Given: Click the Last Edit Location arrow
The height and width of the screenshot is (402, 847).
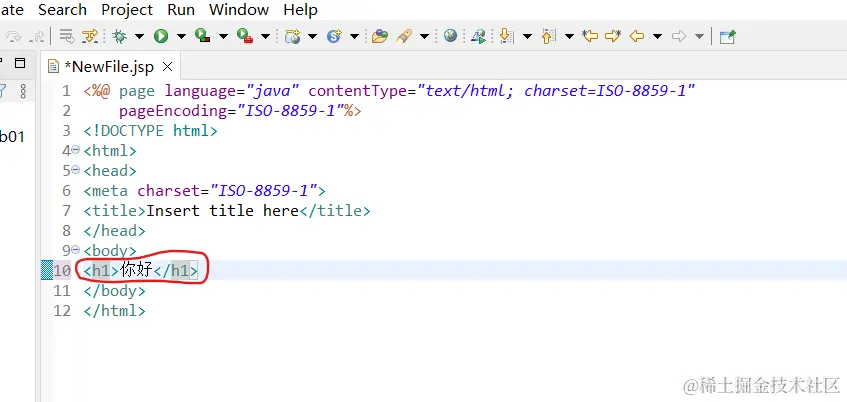Looking at the screenshot, I should pyautogui.click(x=590, y=36).
